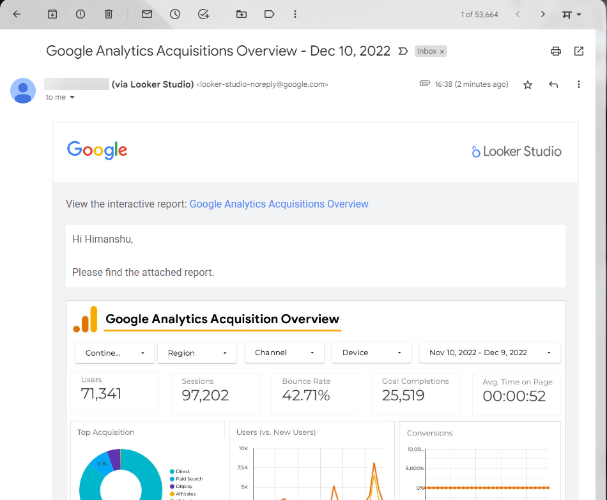Click the attachment paperclip icon
Image resolution: width=607 pixels, height=500 pixels.
(425, 83)
